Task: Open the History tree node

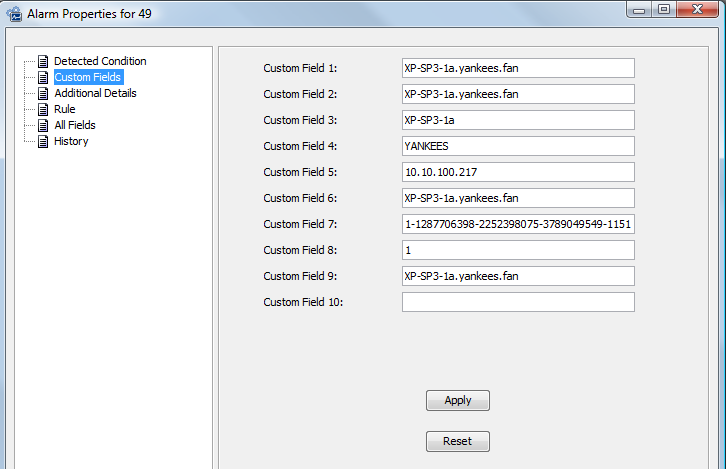Action: (x=71, y=141)
